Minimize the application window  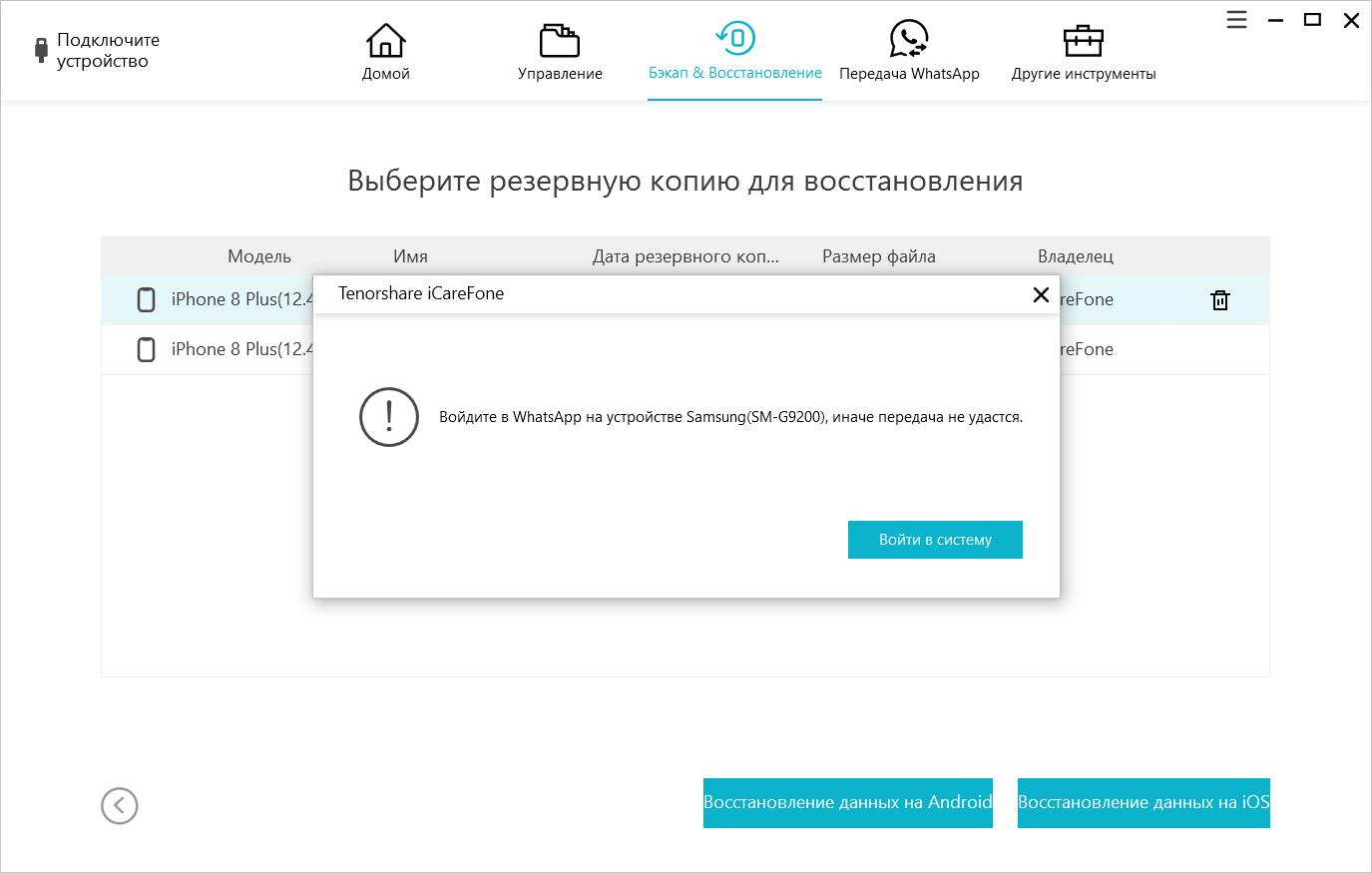click(1275, 20)
